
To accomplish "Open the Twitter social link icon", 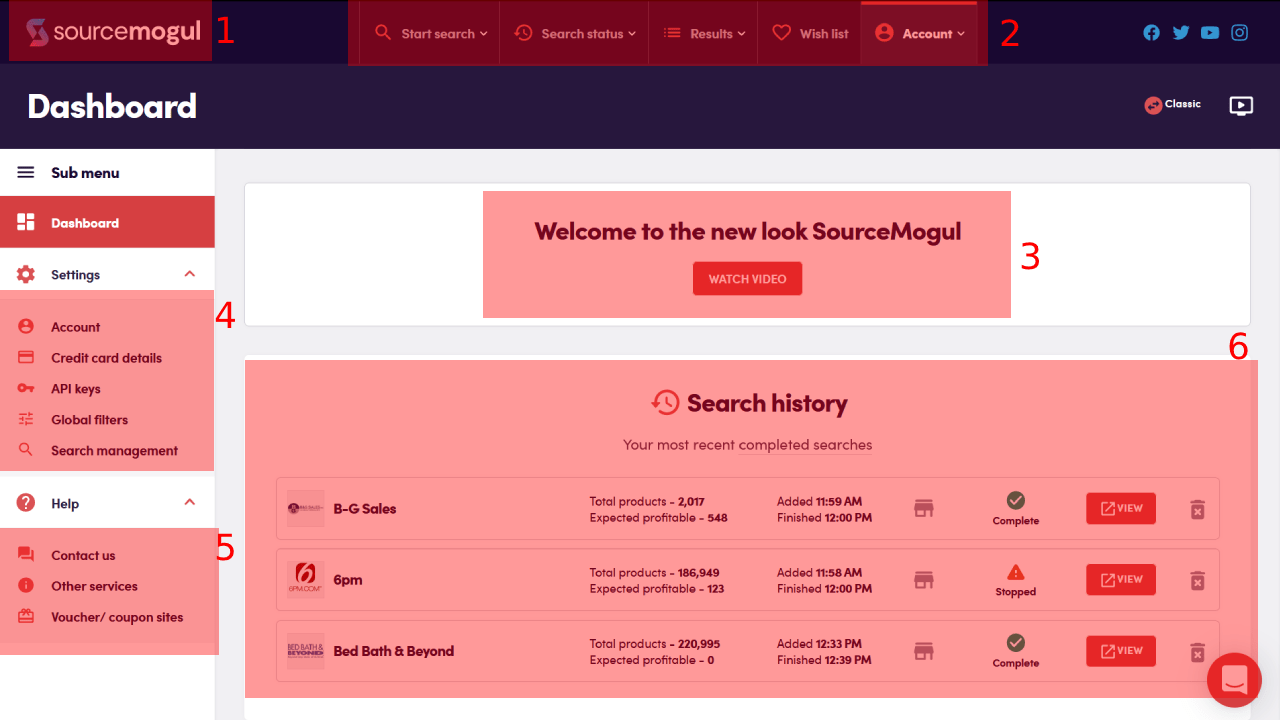I will click(x=1181, y=32).
